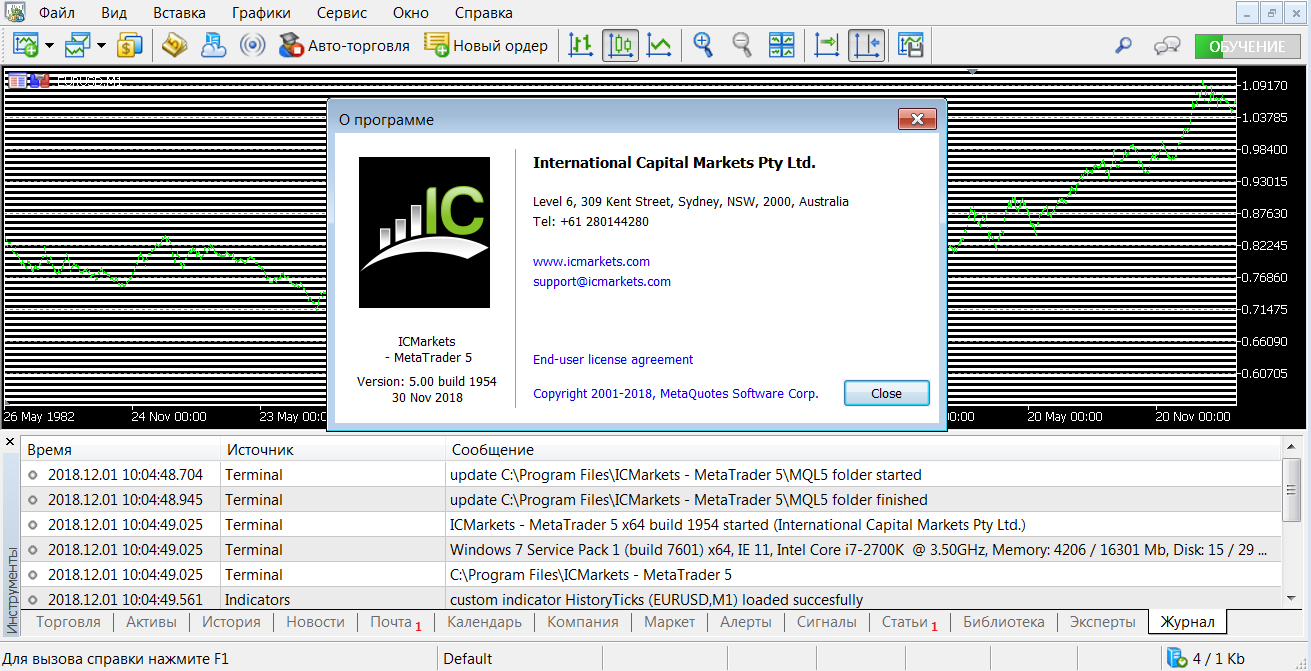Click the Новый ордер button

486,45
